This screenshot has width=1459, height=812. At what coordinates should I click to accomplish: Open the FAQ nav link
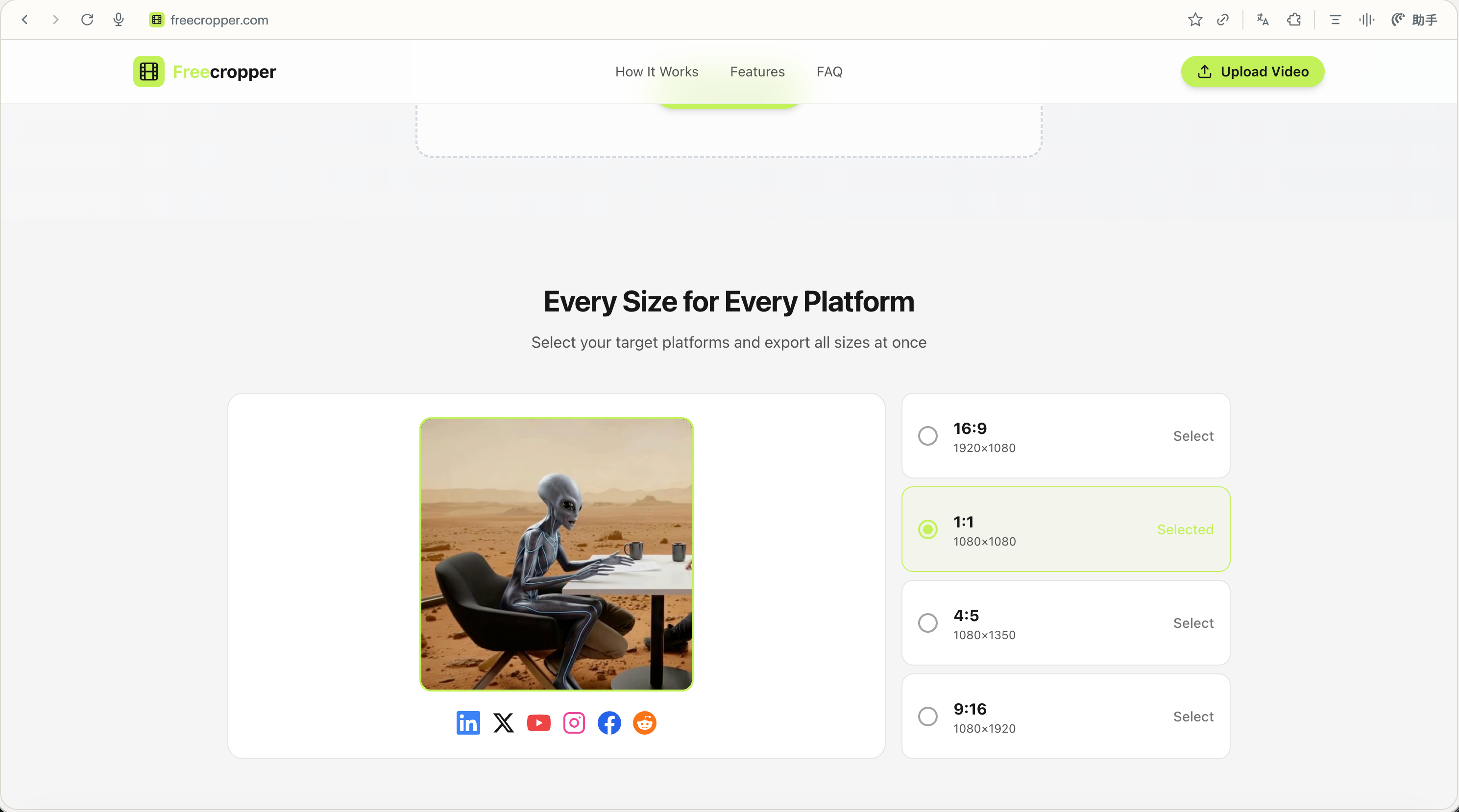click(829, 72)
